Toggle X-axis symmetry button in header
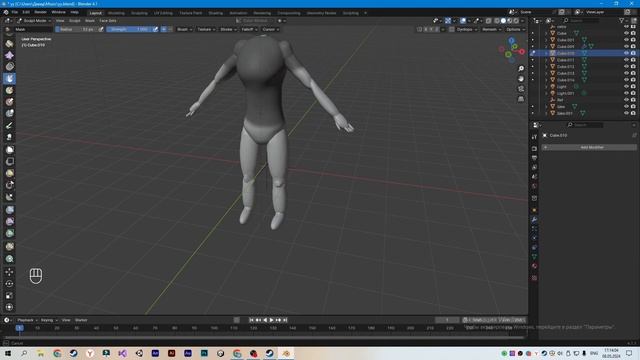640x360 pixels. (425, 29)
